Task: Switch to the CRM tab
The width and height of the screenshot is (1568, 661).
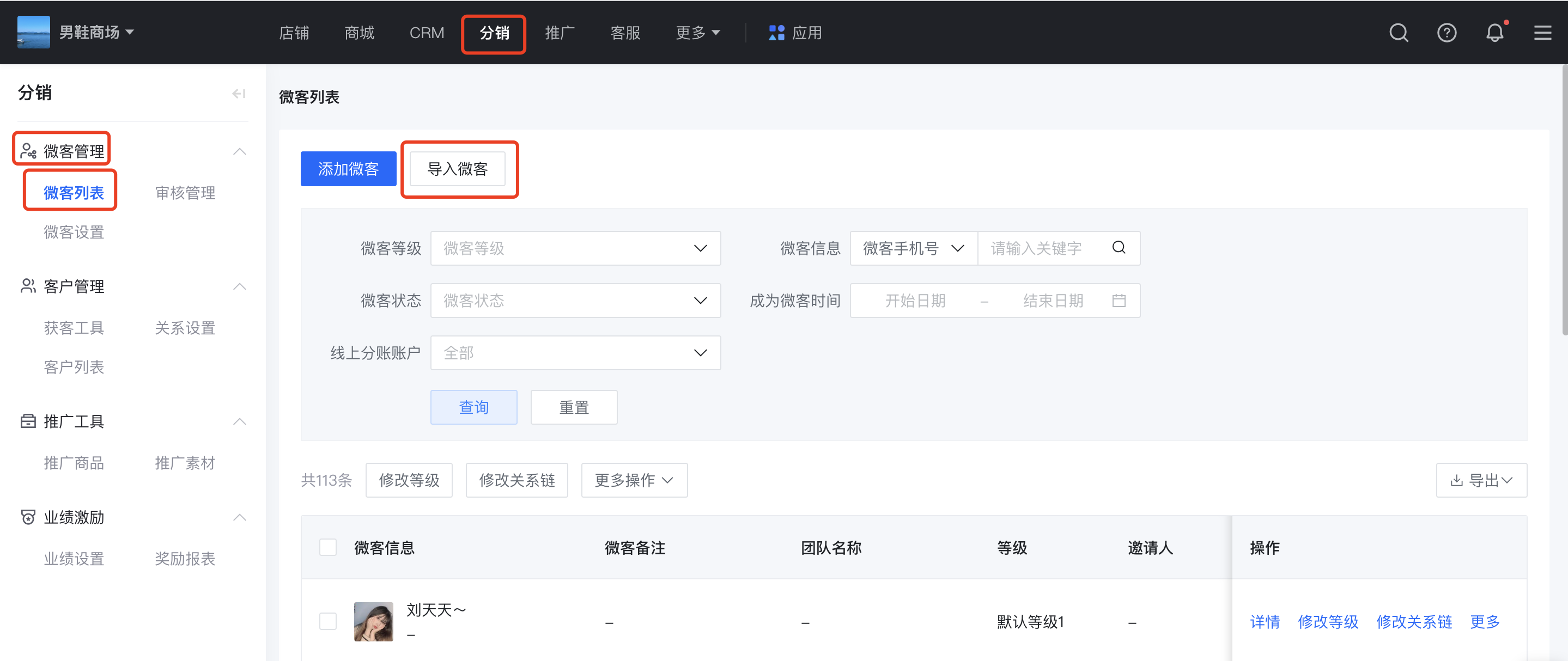Action: (x=427, y=33)
